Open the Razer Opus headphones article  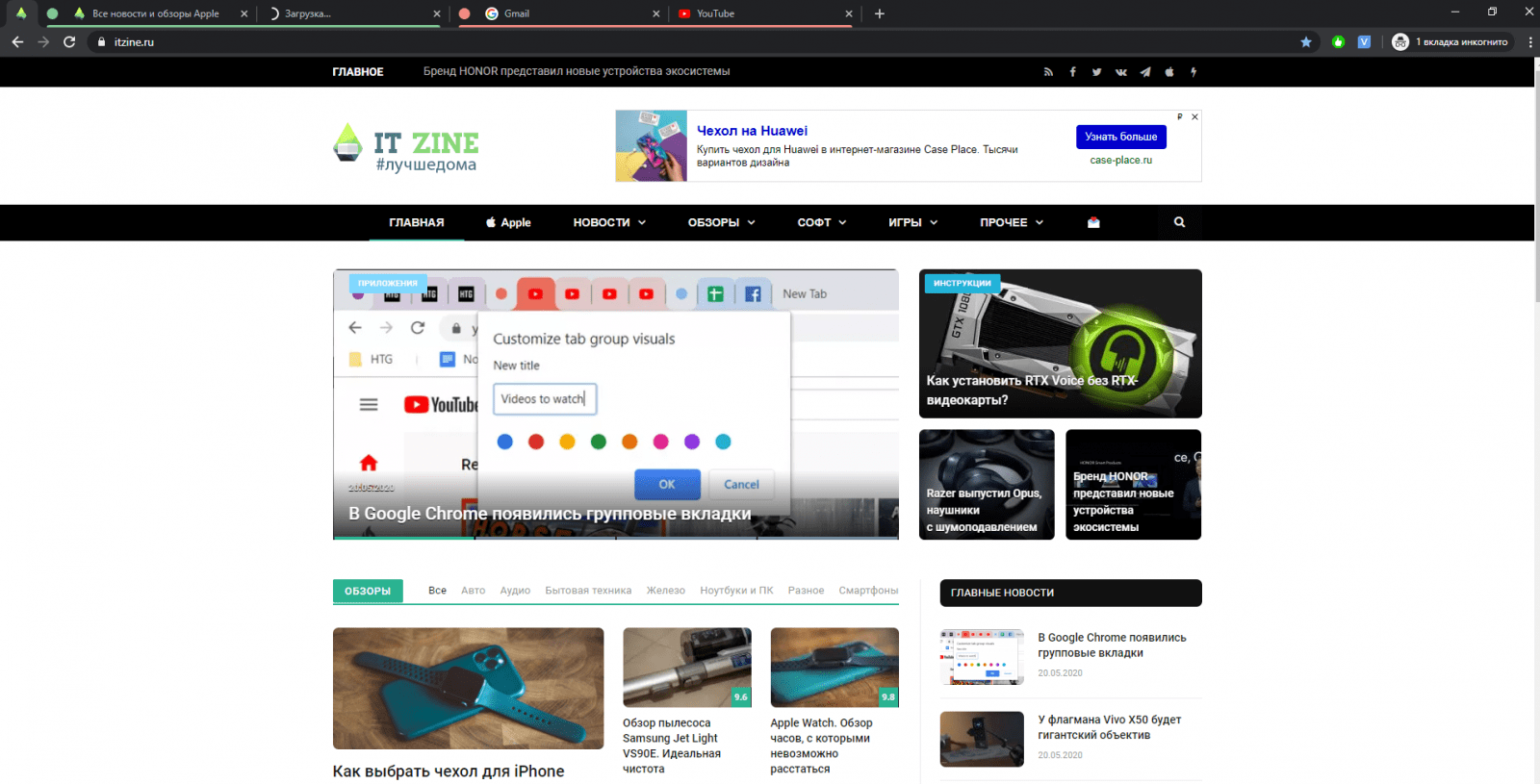coord(987,485)
